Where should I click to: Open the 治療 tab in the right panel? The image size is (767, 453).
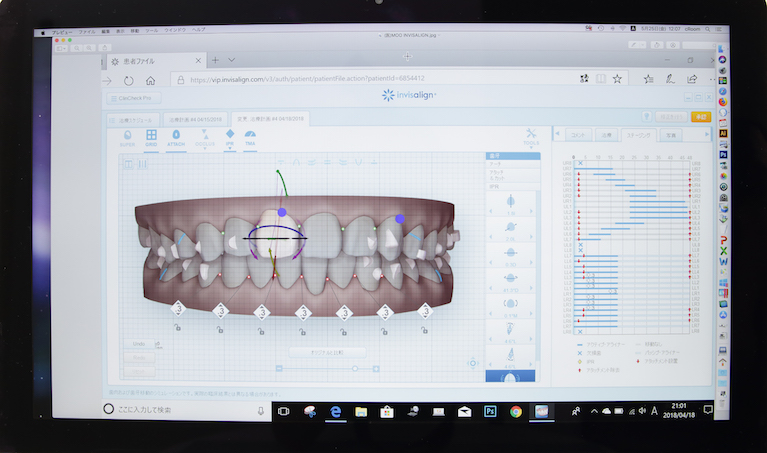[x=607, y=135]
